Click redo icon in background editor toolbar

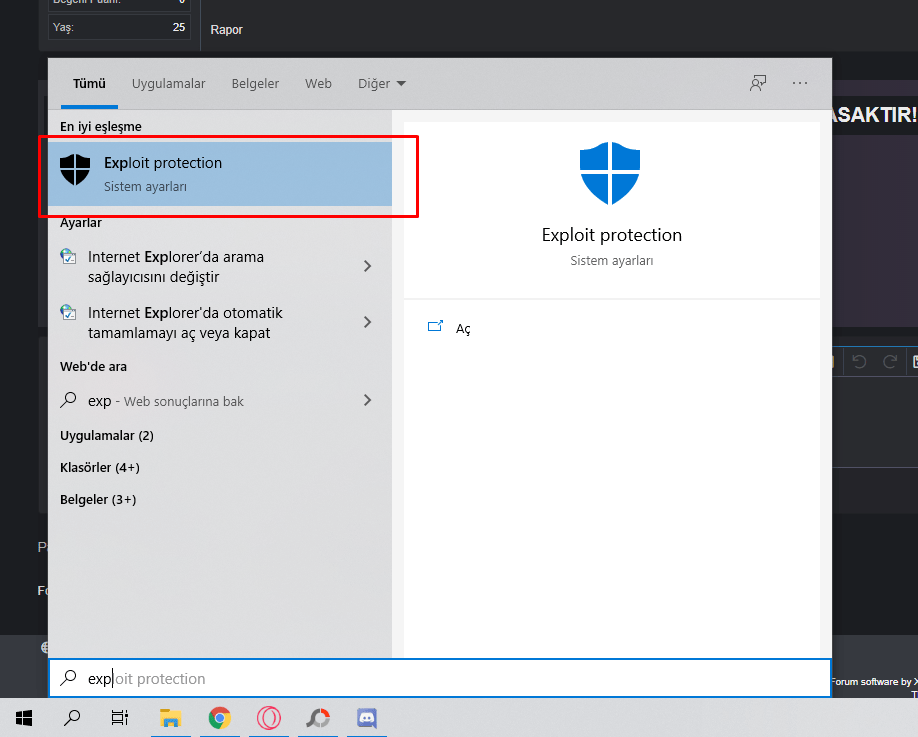pos(890,361)
